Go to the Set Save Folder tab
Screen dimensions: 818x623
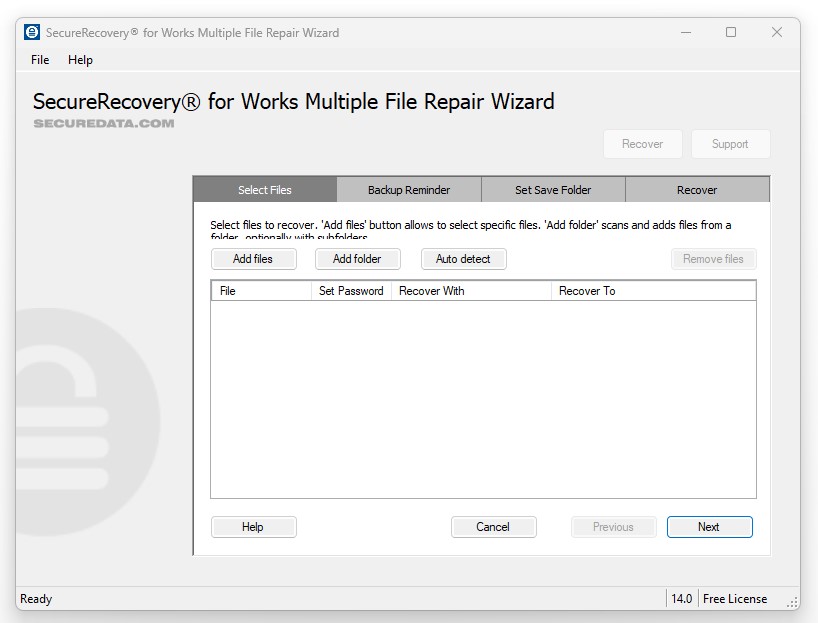click(x=553, y=190)
